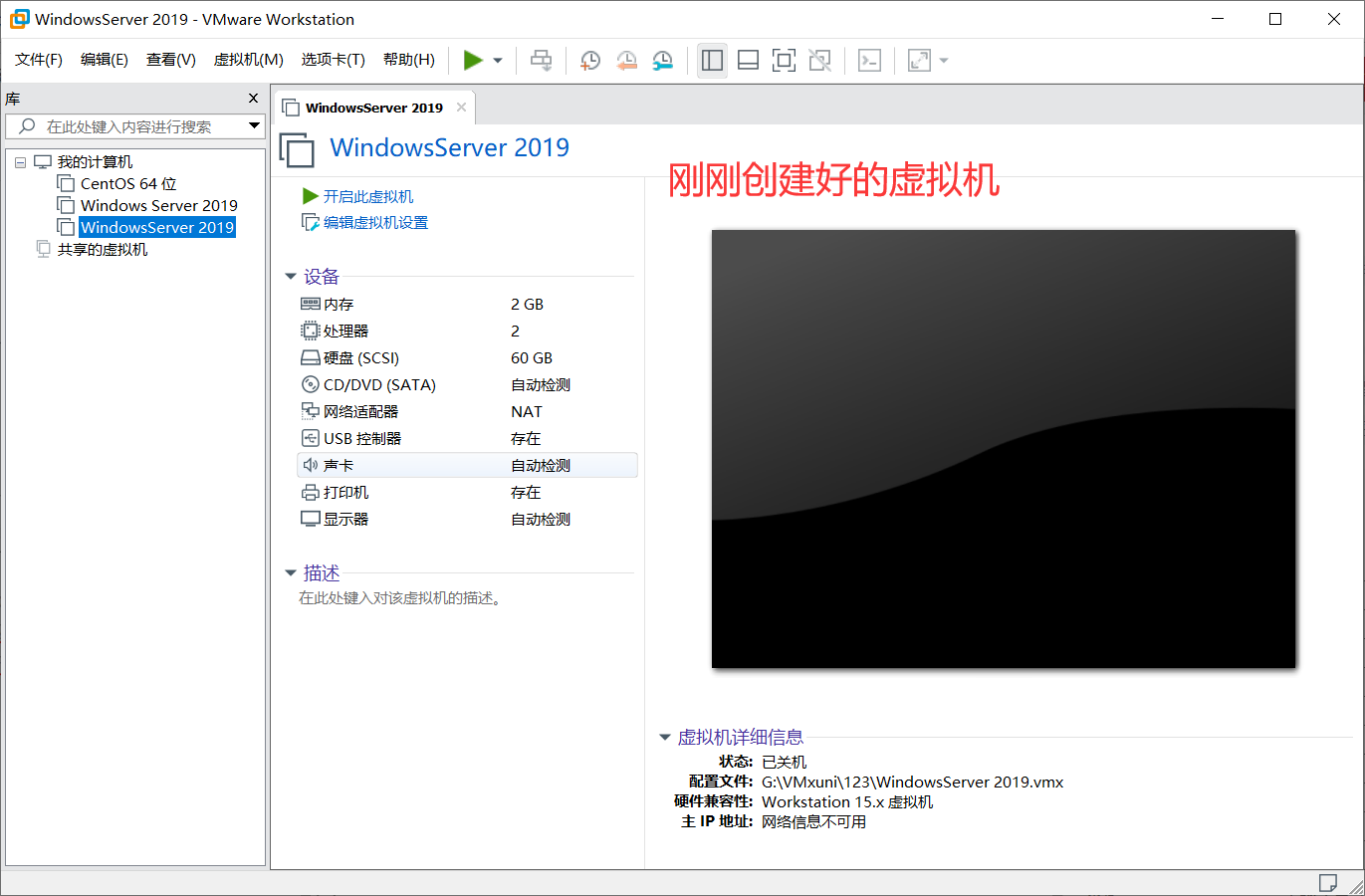
Task: Open the library search dropdown arrow
Action: click(x=254, y=126)
